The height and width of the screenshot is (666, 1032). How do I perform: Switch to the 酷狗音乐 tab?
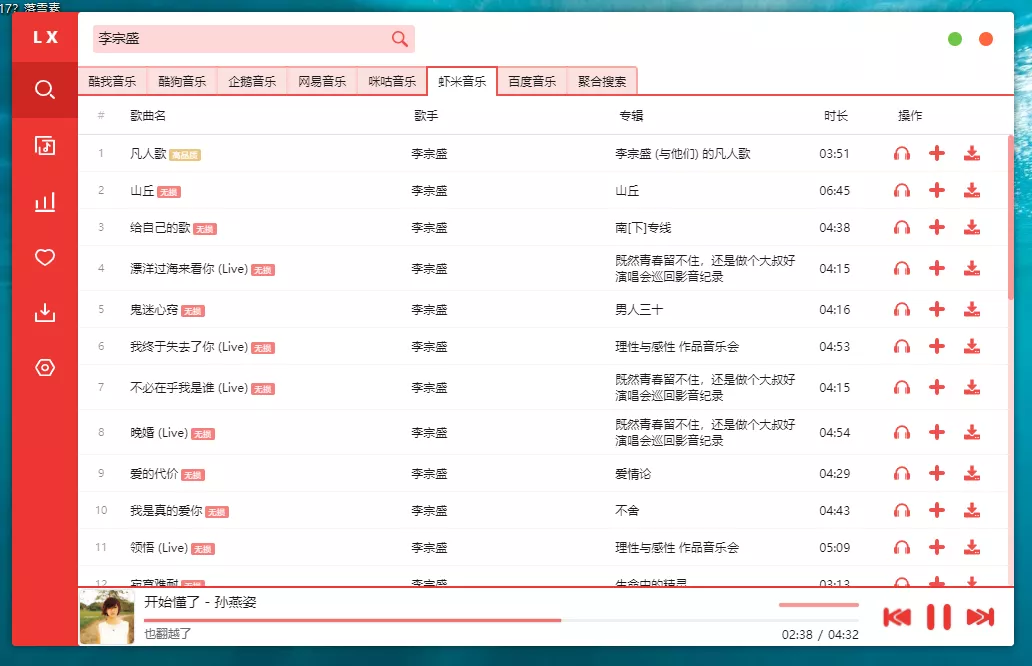[x=182, y=80]
